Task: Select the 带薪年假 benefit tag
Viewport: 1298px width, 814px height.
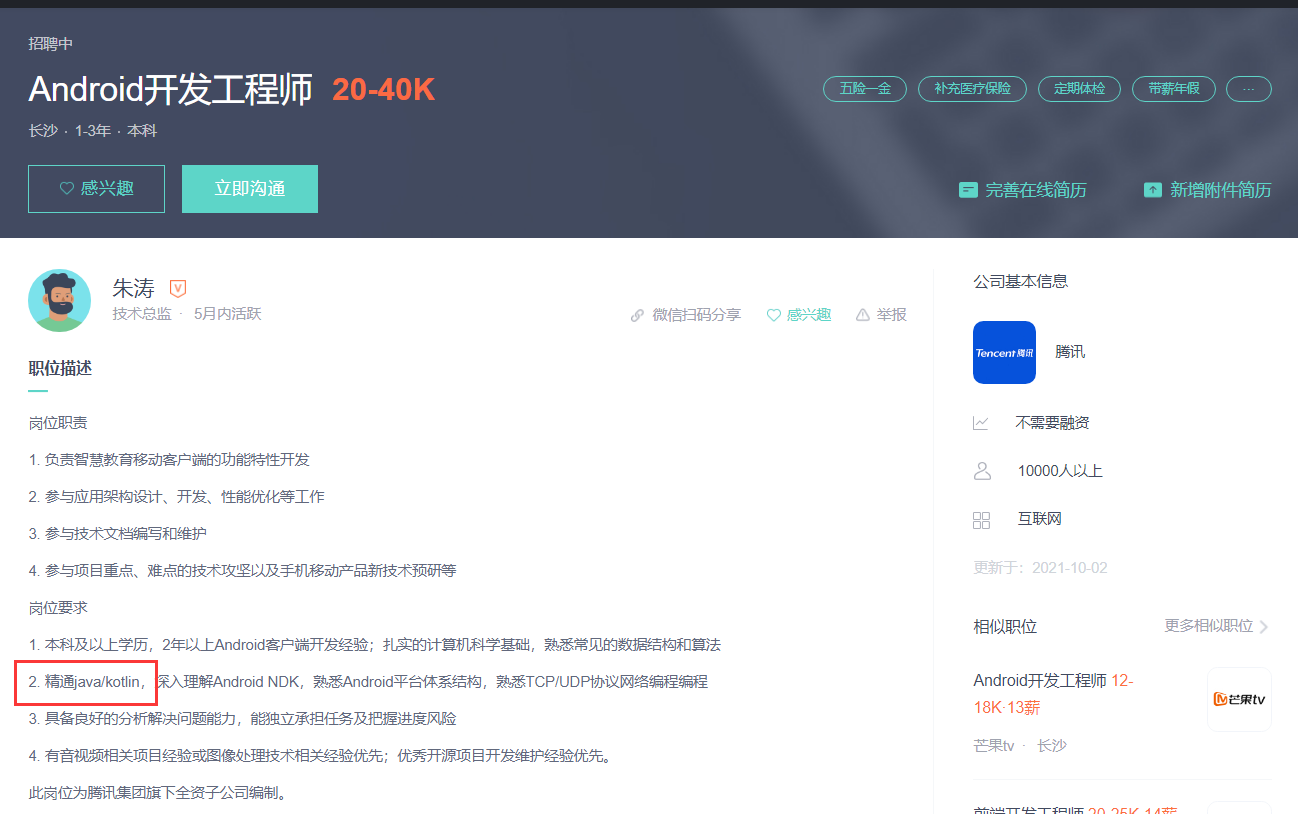Action: pos(1174,89)
